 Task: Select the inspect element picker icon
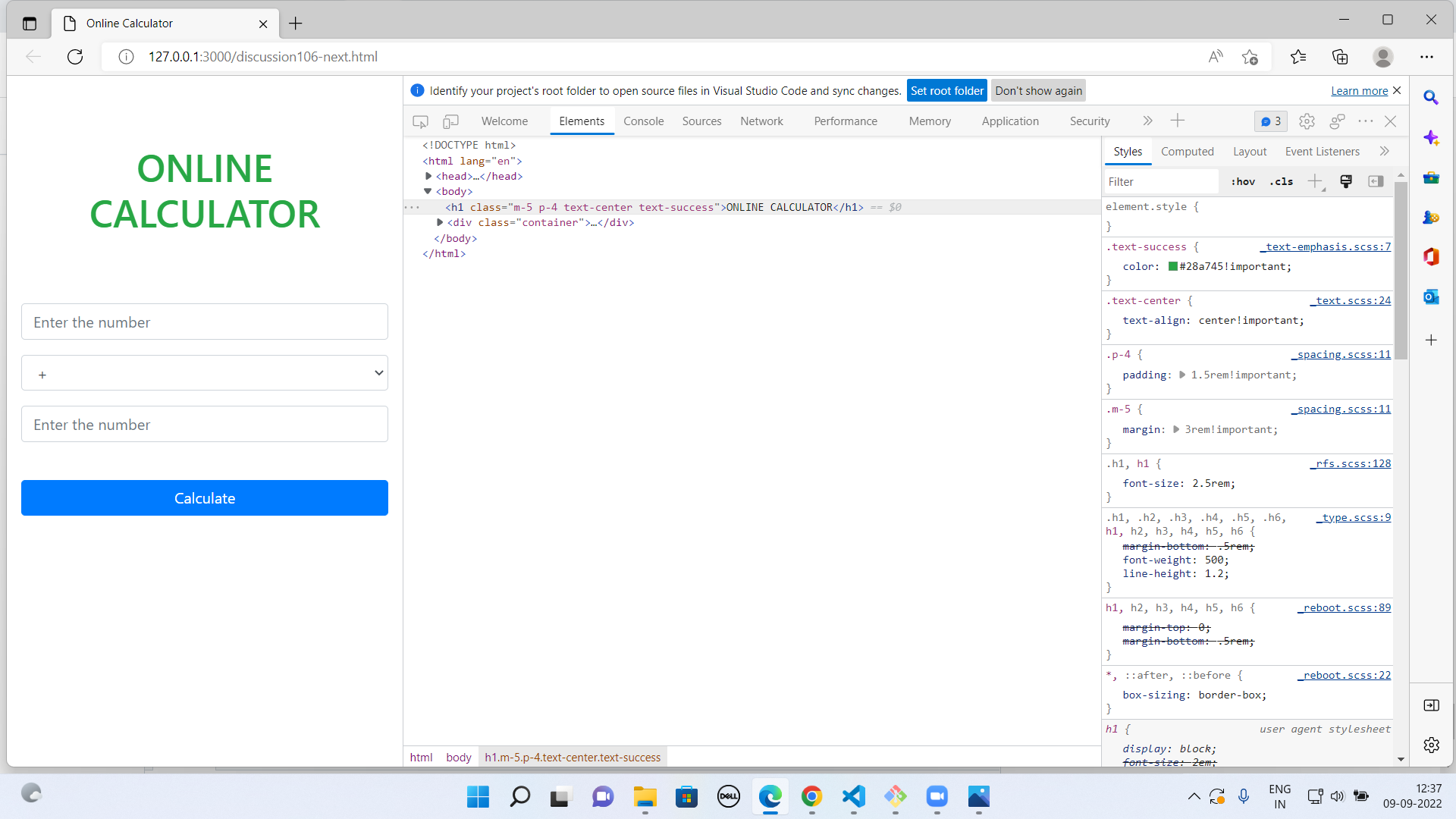tap(420, 121)
